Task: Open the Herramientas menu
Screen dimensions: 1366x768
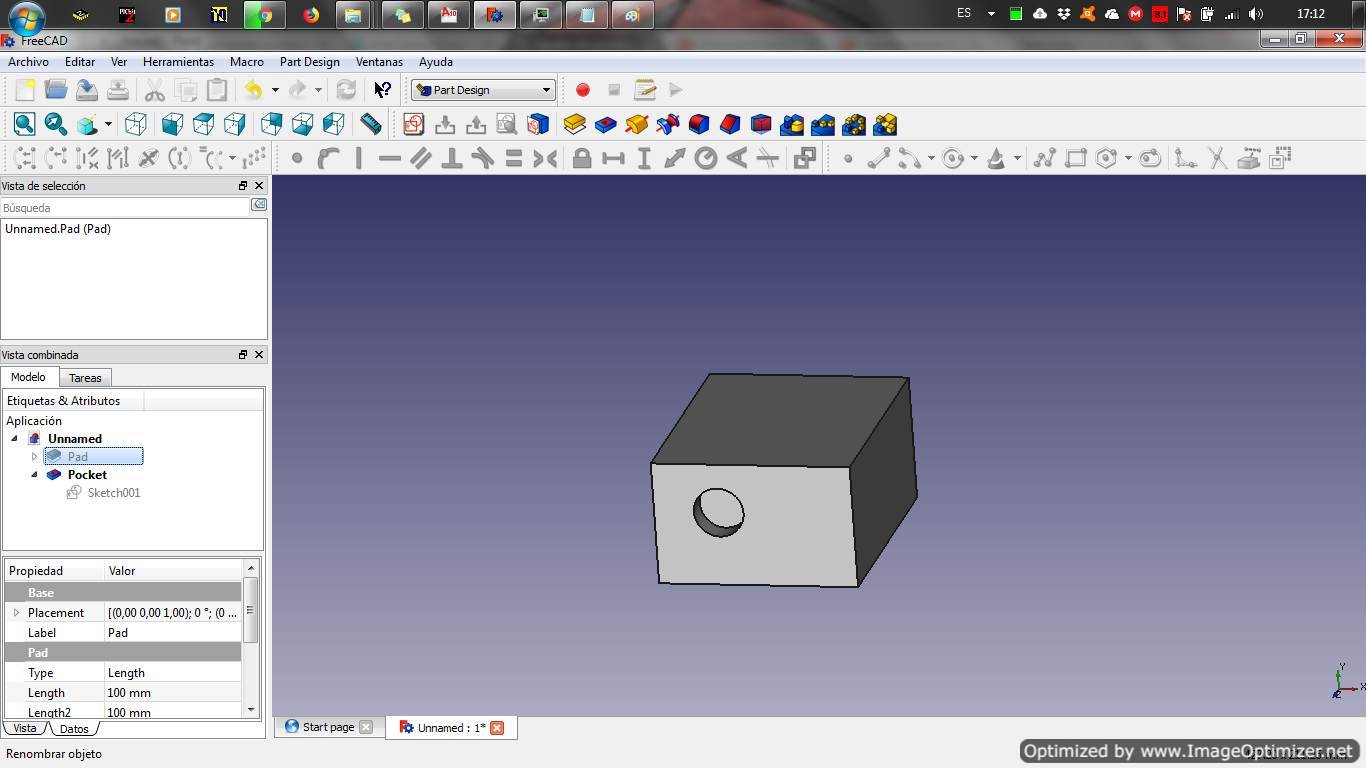Action: (178, 62)
